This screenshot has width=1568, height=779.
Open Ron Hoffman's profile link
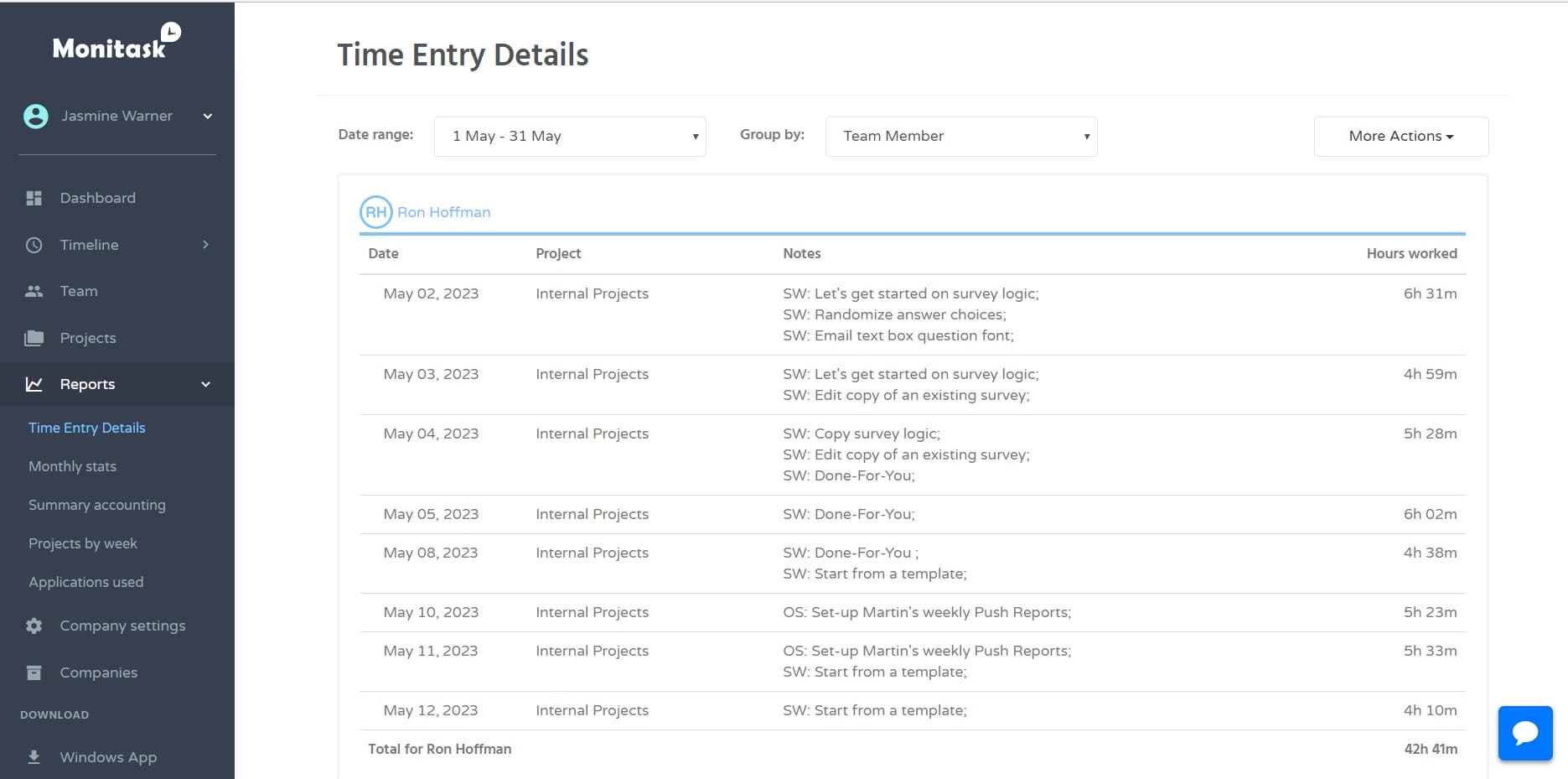coord(443,212)
